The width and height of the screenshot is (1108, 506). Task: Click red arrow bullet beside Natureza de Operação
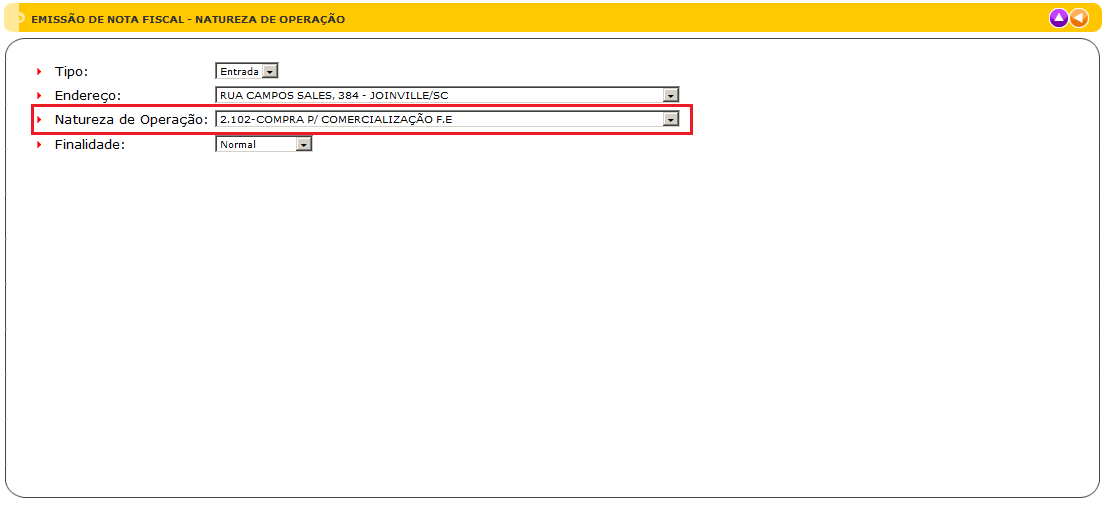point(40,120)
